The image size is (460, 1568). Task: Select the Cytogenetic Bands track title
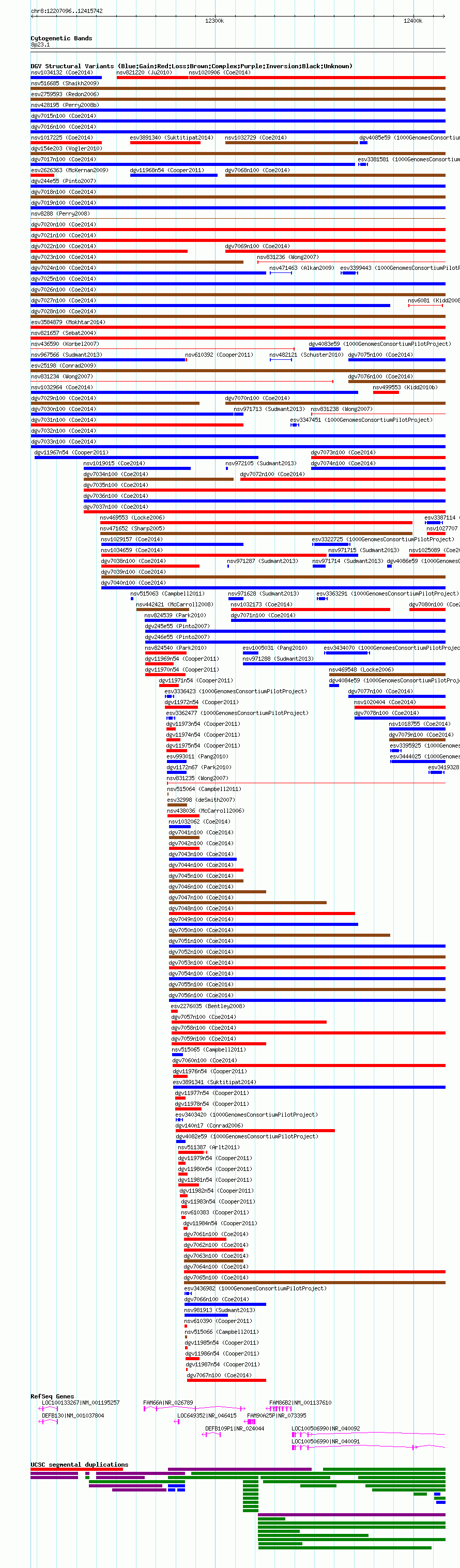pos(62,38)
